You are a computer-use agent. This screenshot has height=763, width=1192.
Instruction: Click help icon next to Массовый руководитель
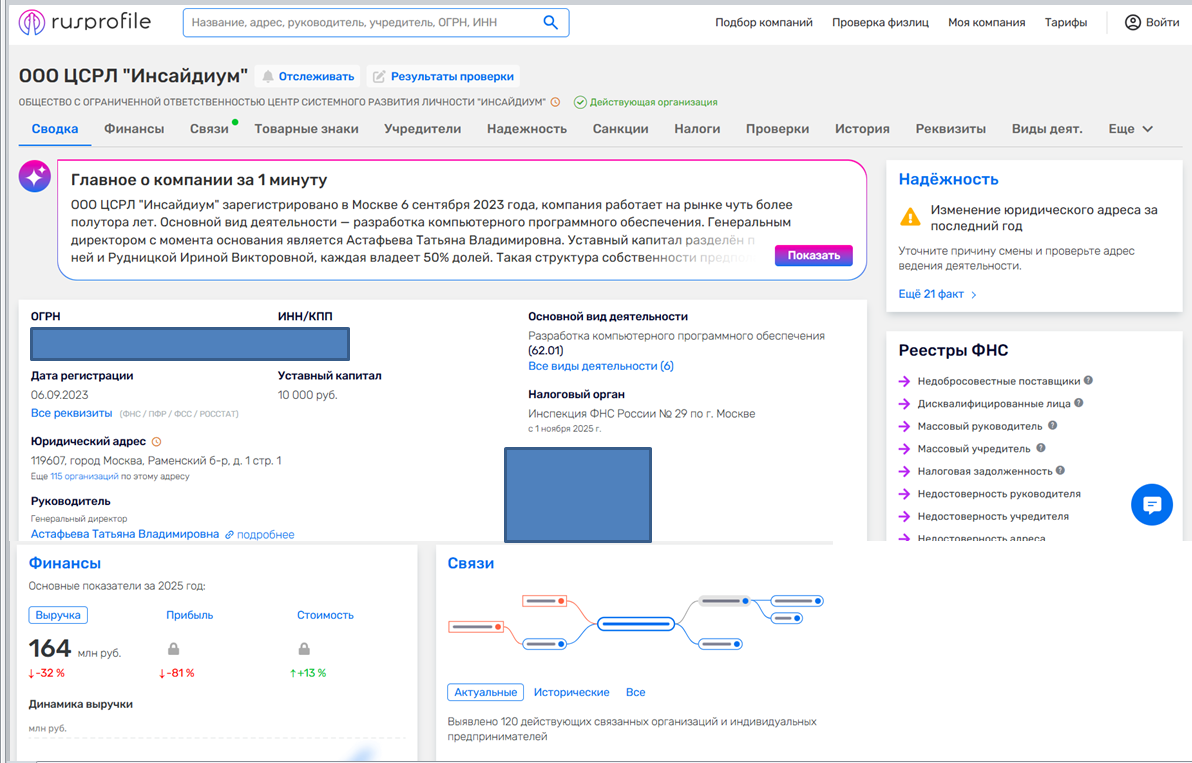(1052, 426)
